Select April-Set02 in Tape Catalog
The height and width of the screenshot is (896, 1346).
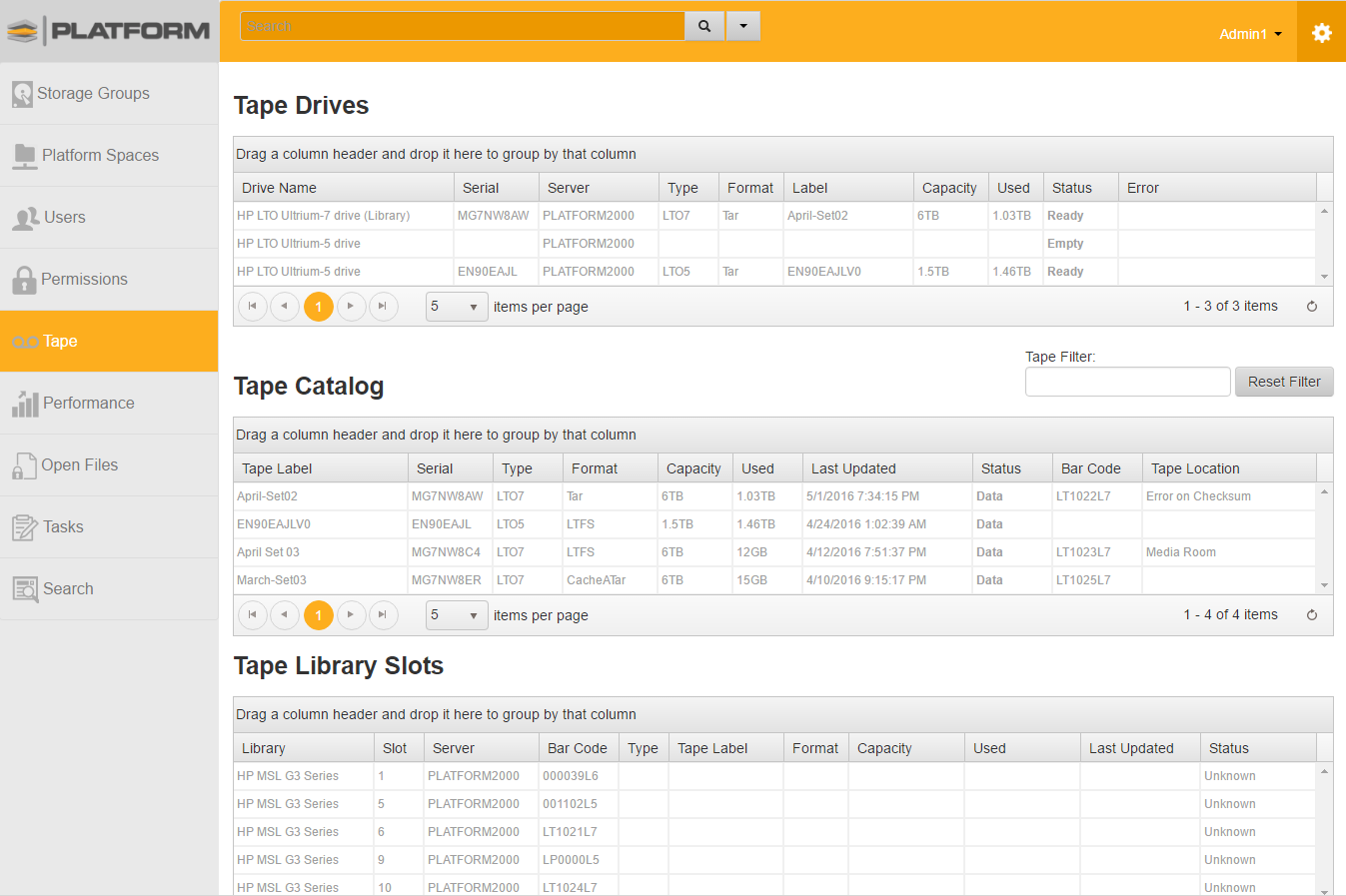pos(267,496)
